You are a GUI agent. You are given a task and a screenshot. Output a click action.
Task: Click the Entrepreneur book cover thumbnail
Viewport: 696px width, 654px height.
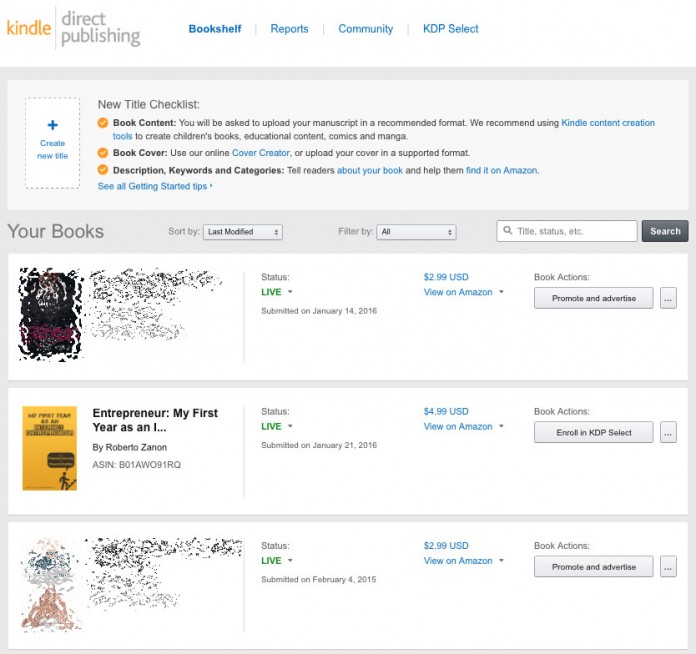[x=49, y=448]
